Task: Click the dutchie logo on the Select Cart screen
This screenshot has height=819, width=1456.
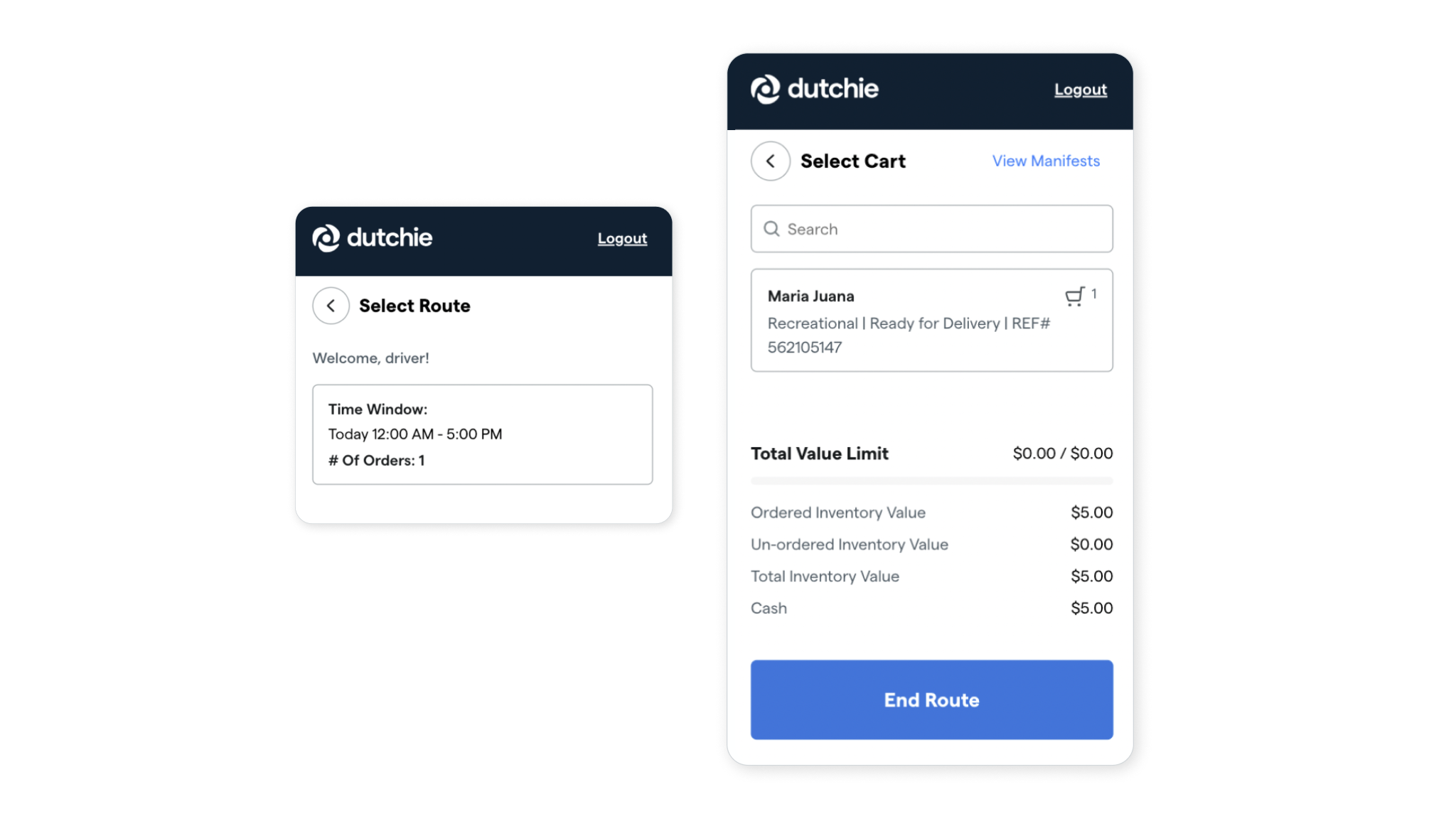Action: point(815,89)
